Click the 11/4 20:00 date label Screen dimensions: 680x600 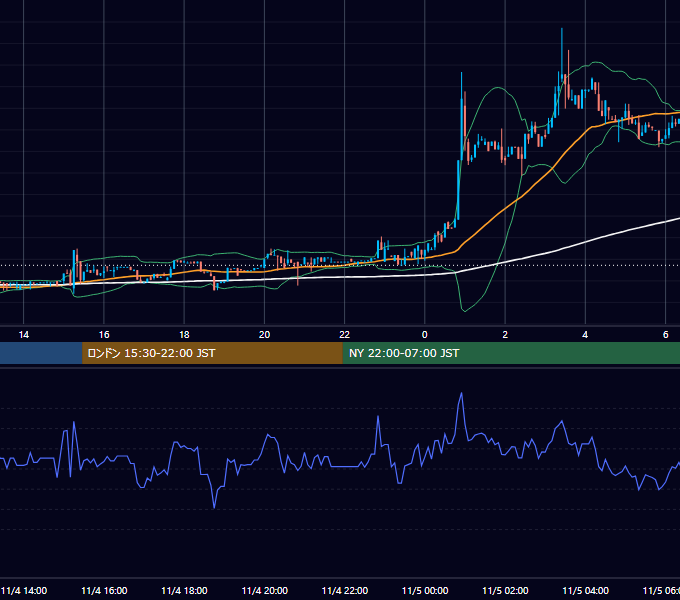pos(265,590)
